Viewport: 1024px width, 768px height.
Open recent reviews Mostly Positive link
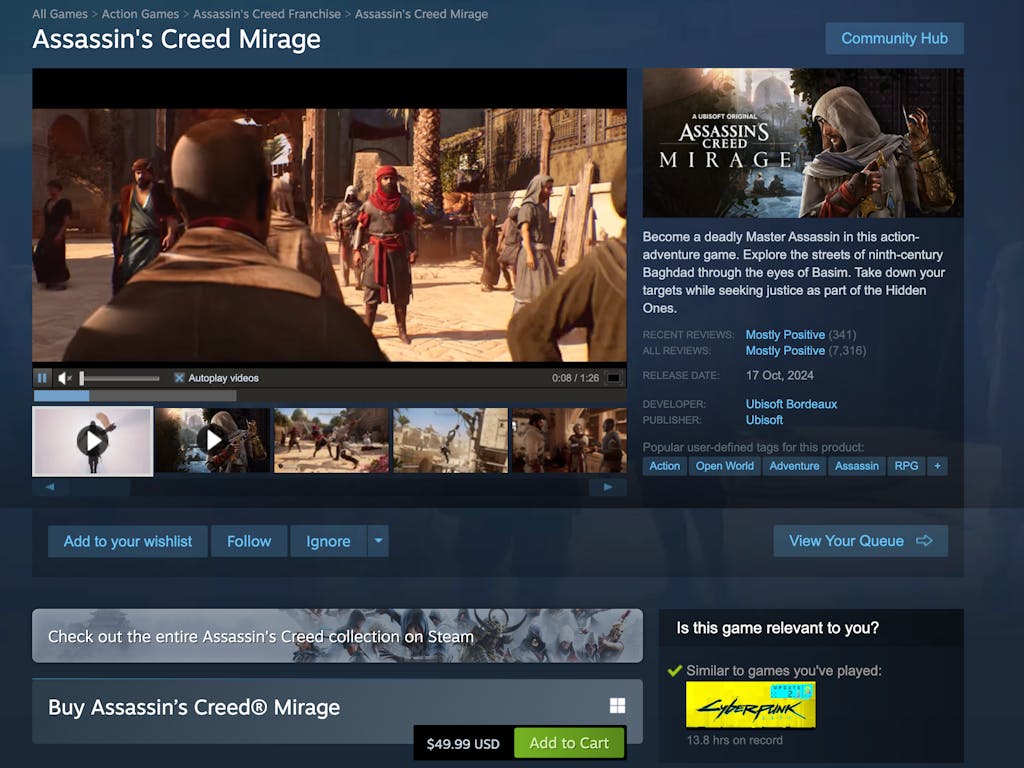[x=785, y=335]
